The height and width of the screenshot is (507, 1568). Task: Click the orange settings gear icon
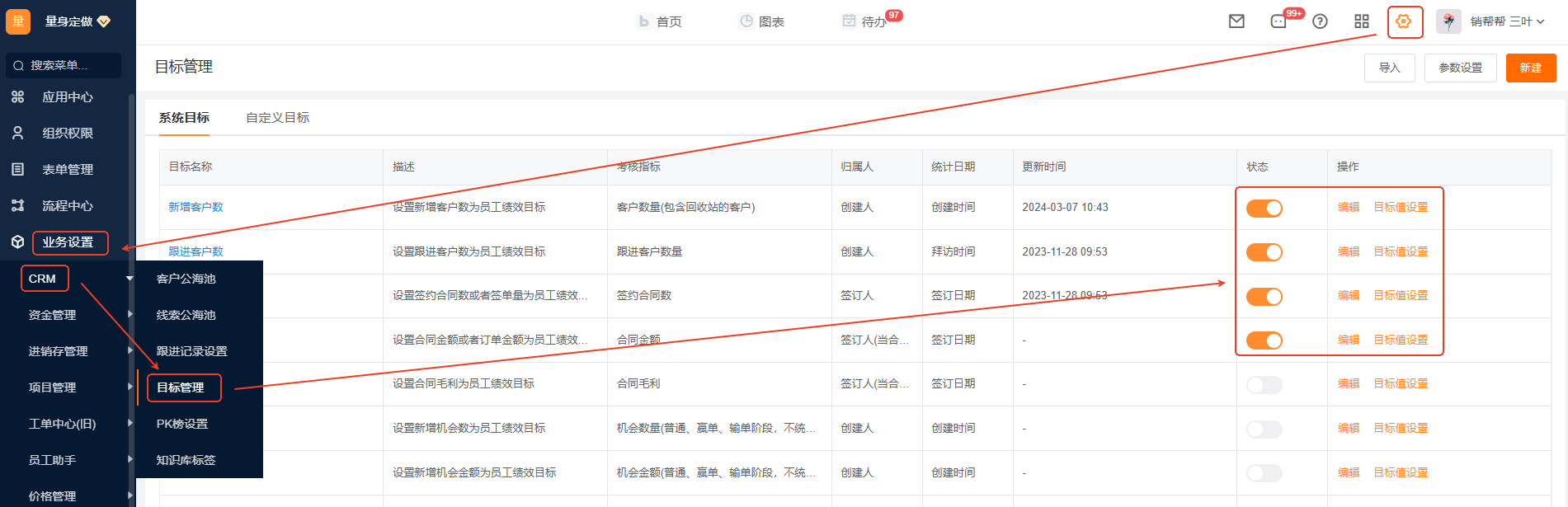point(1404,21)
